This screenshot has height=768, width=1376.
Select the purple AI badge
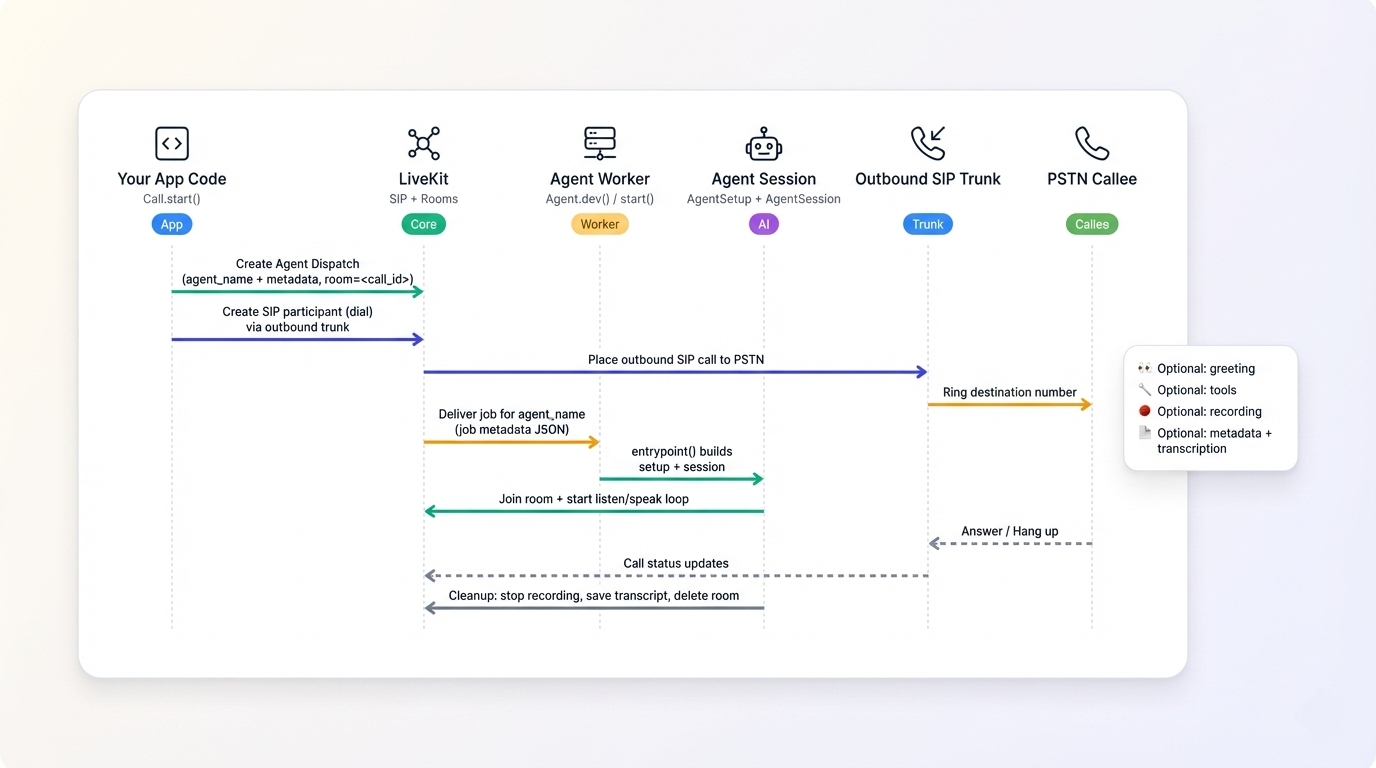764,224
